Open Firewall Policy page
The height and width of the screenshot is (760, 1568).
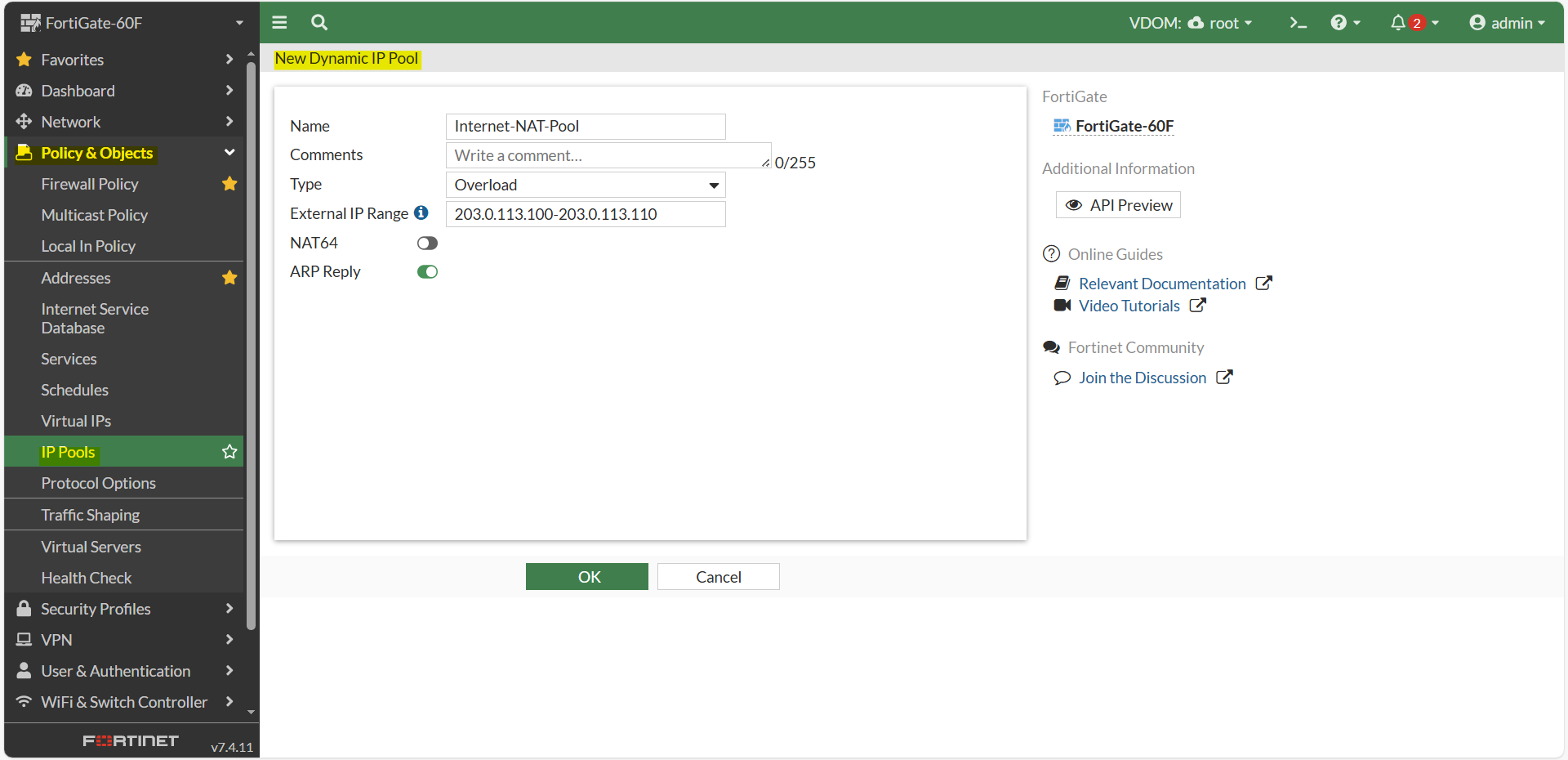click(x=90, y=184)
